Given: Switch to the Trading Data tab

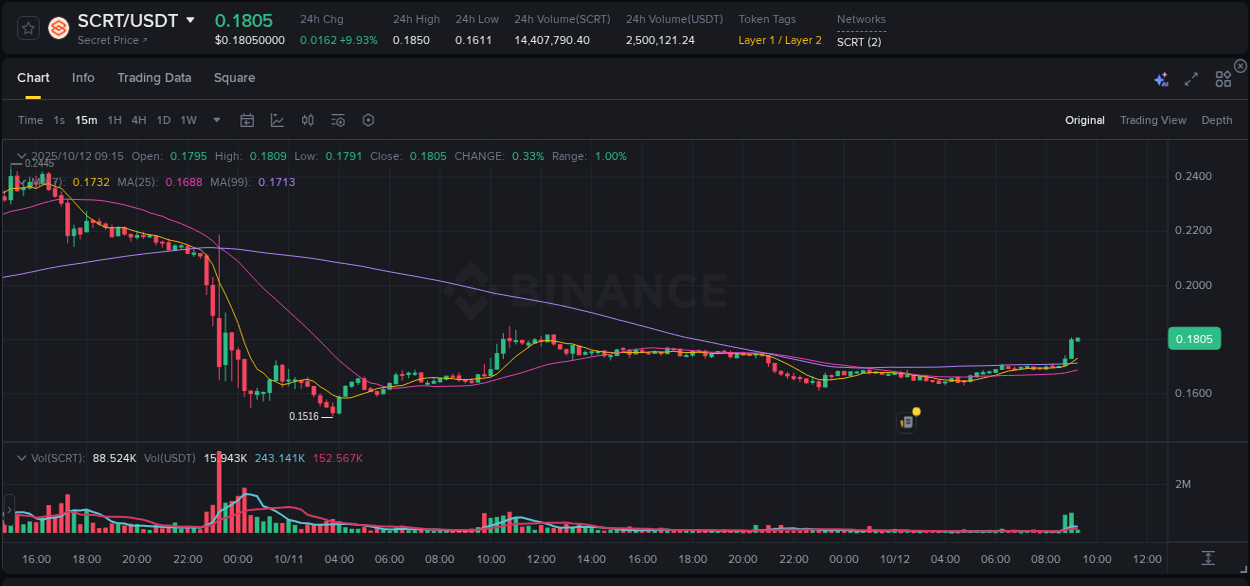Looking at the screenshot, I should [x=154, y=77].
